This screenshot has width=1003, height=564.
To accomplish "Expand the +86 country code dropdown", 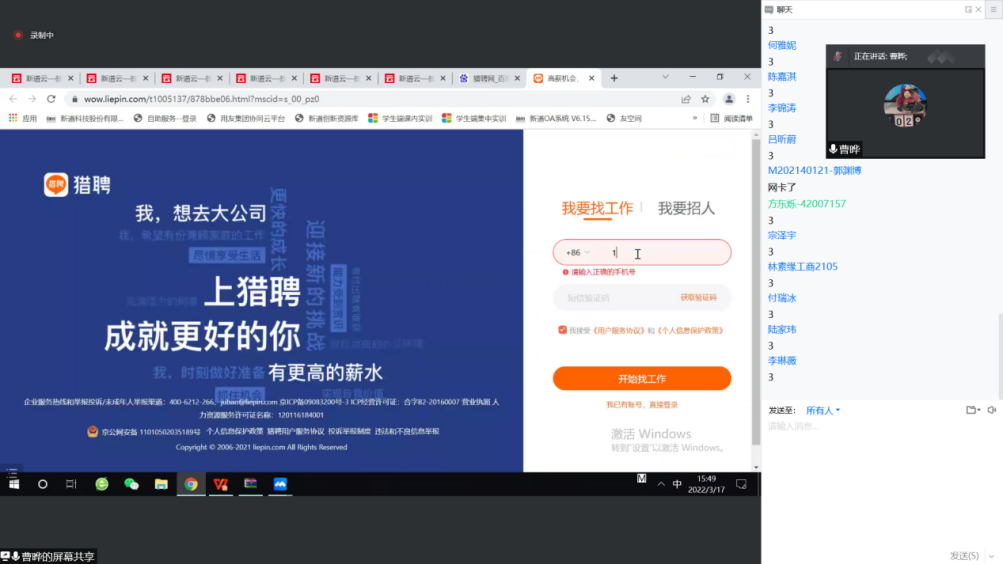I will (x=578, y=253).
